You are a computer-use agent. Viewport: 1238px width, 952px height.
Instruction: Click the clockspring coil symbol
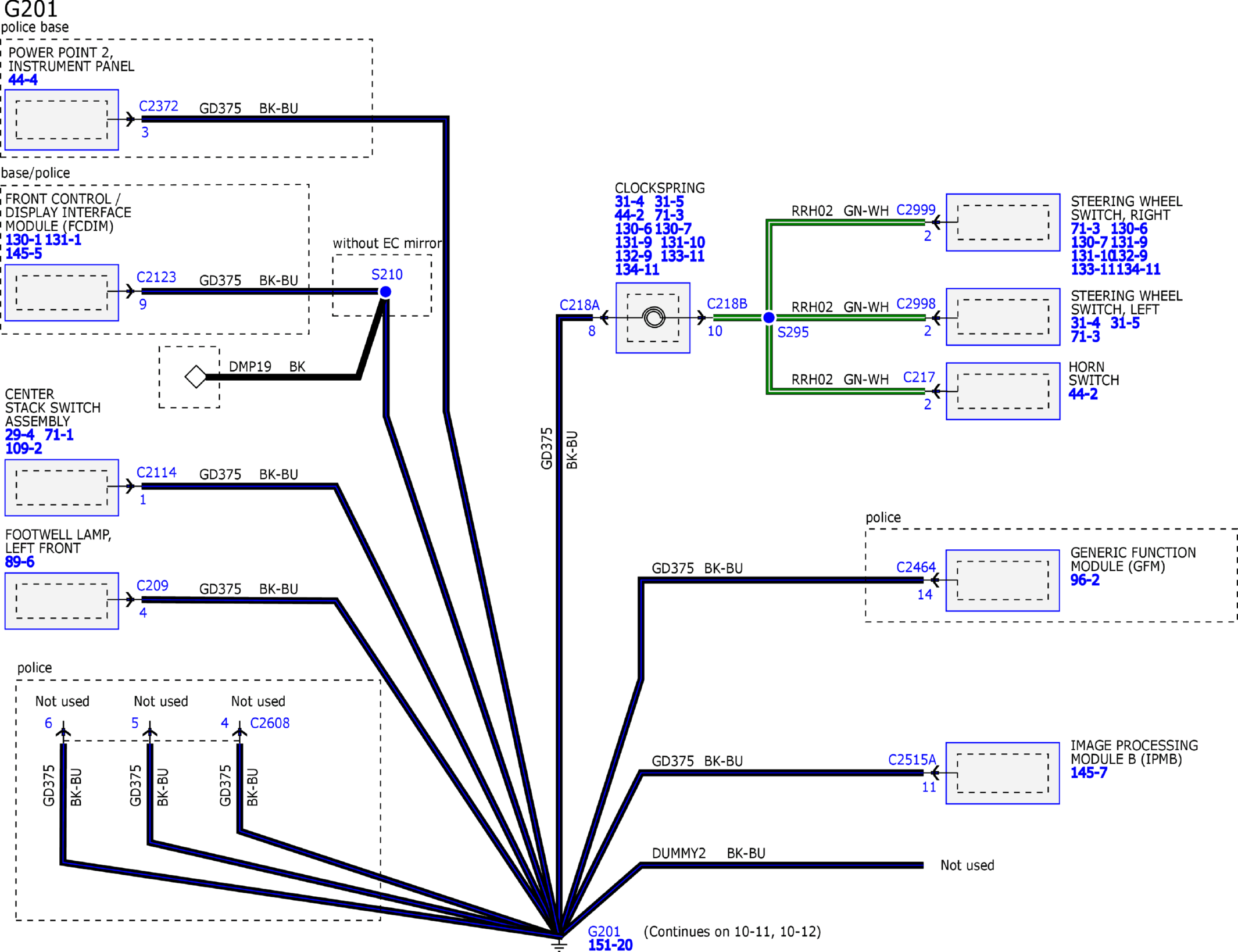click(x=654, y=317)
